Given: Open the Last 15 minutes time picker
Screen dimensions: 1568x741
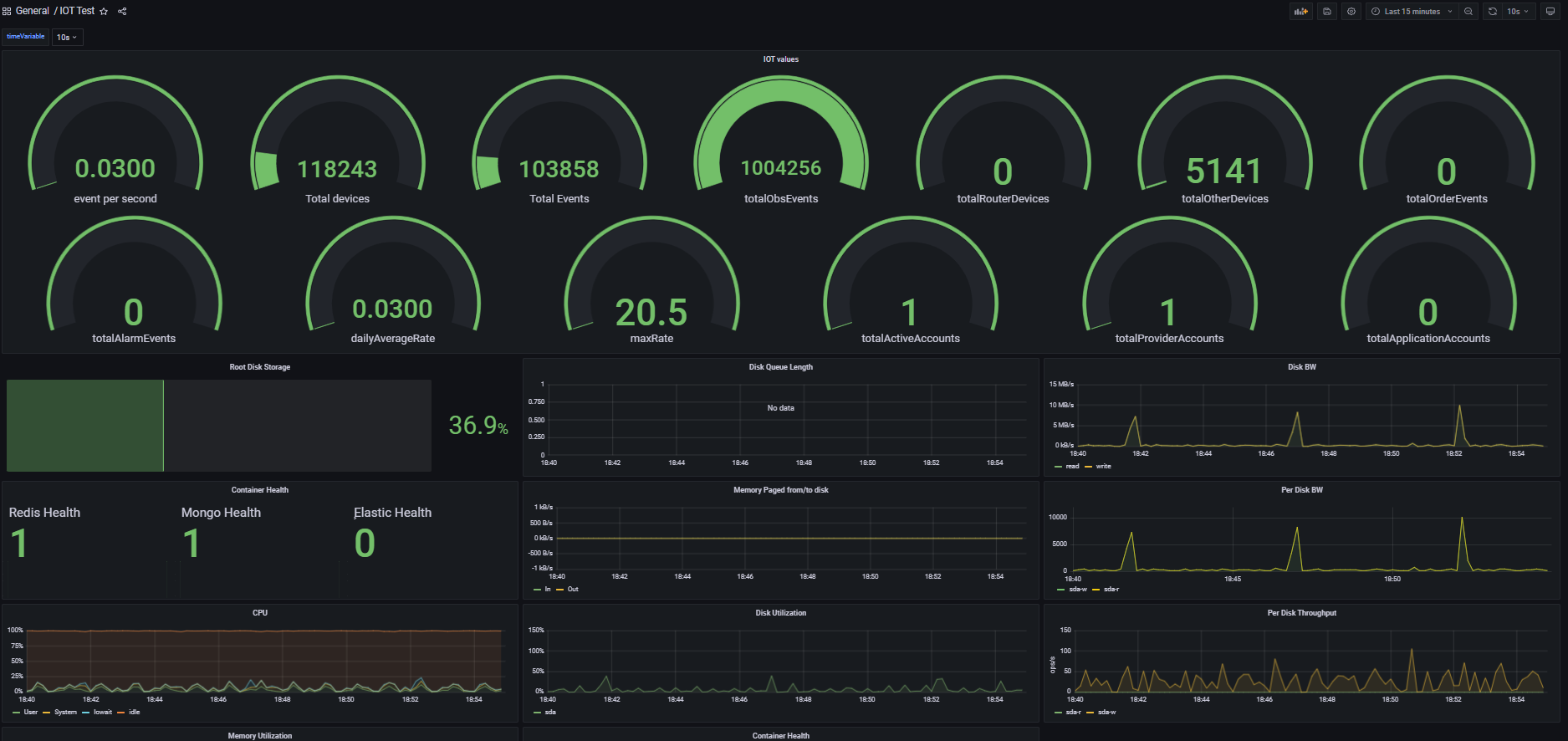Looking at the screenshot, I should [1412, 12].
